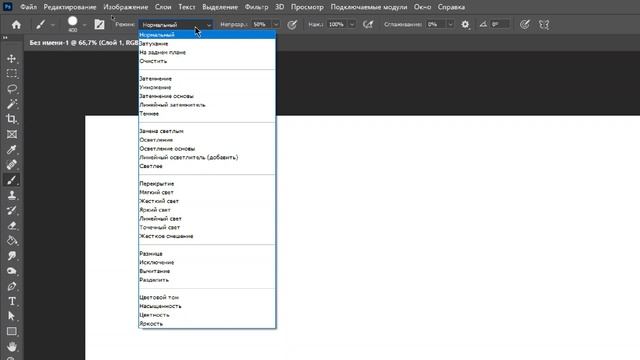Select the History Brush tool
The height and width of the screenshot is (360, 640).
pyautogui.click(x=11, y=210)
